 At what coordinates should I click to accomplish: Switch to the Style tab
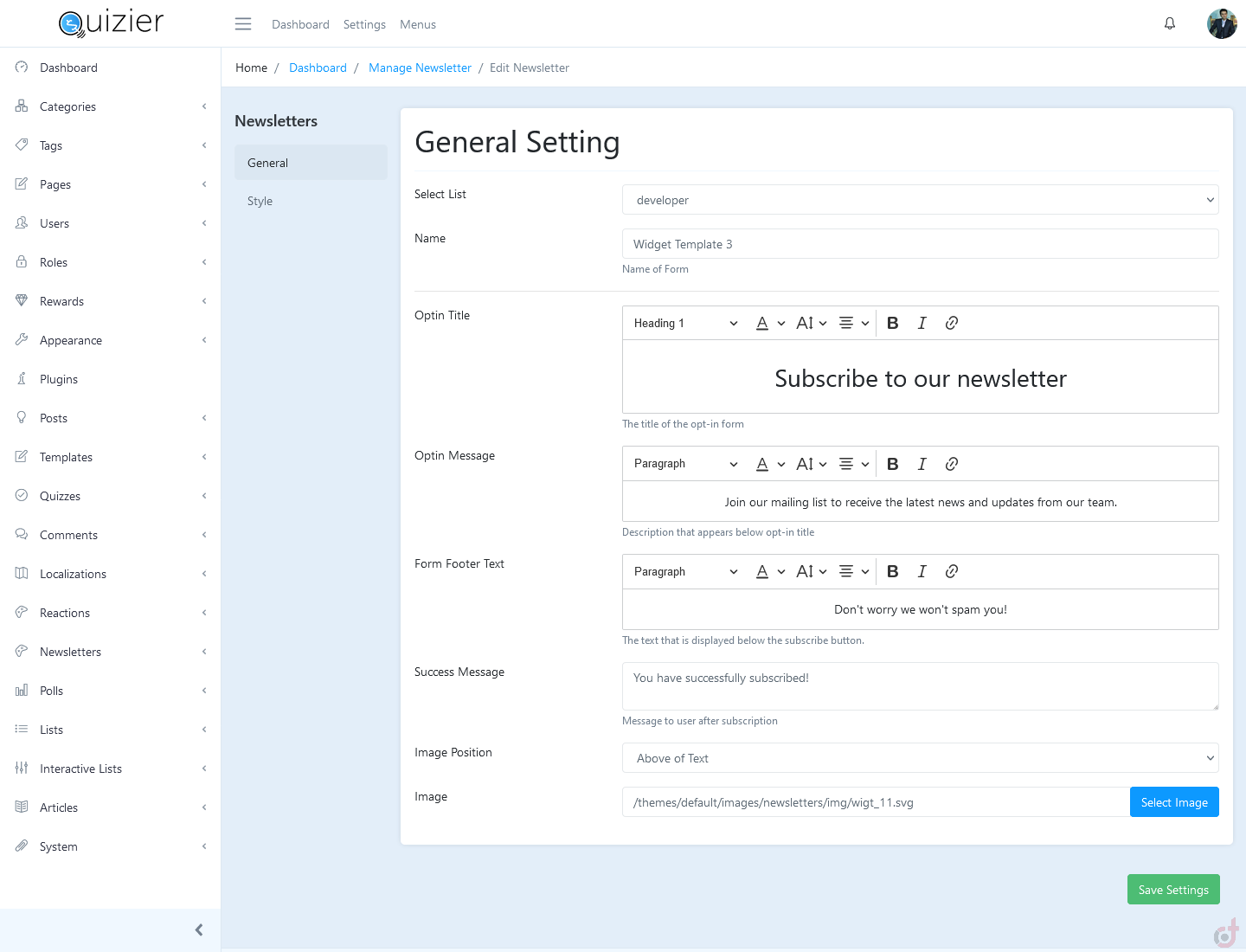point(260,201)
